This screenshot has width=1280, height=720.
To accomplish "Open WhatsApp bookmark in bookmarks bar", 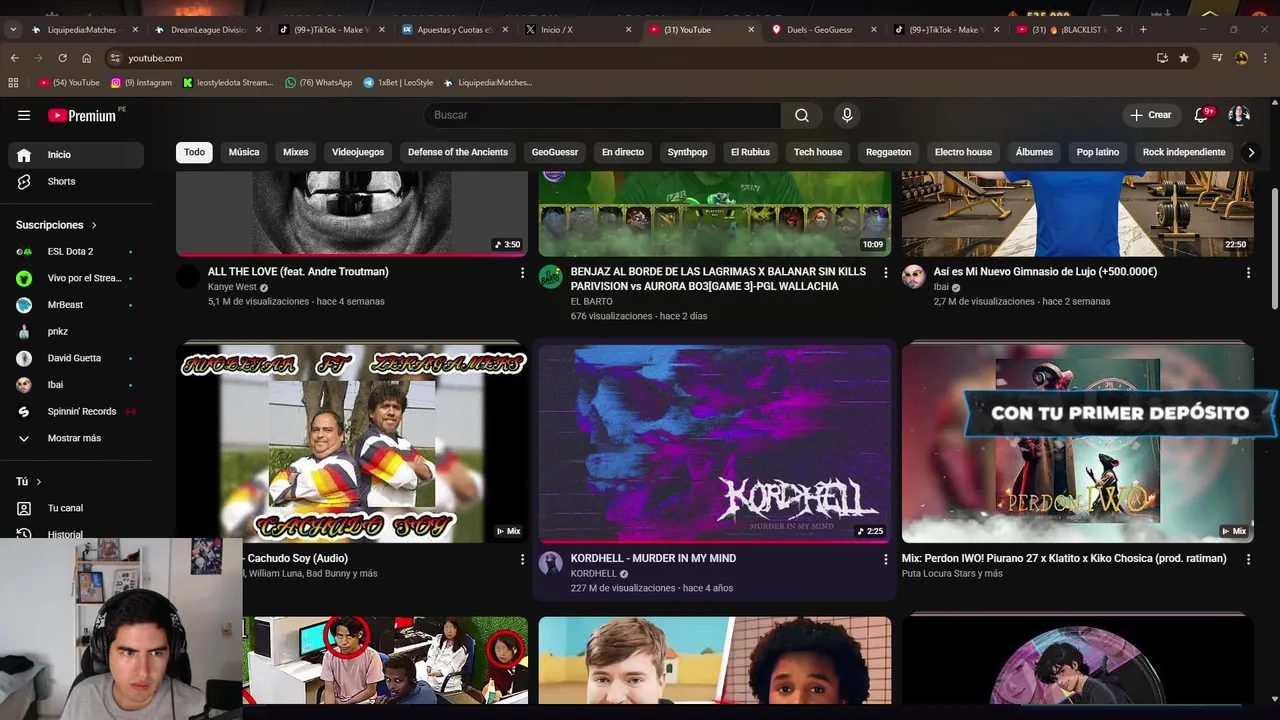I will pyautogui.click(x=319, y=83).
